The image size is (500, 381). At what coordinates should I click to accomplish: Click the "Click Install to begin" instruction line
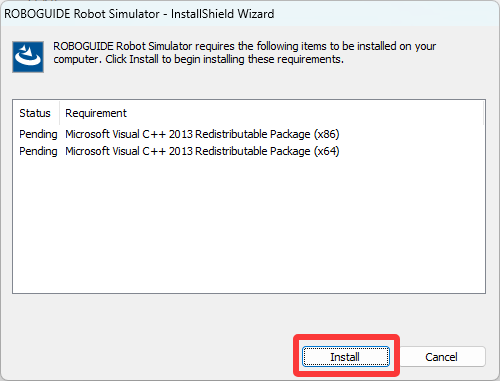224,59
